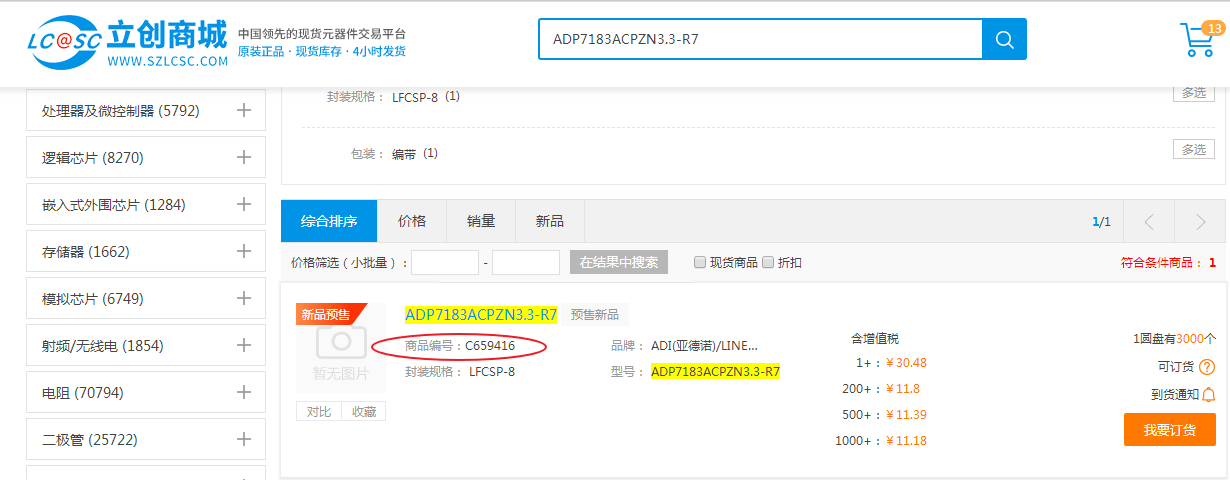Viewport: 1230px width, 480px height.
Task: Click the 新品预售 ribbon badge
Action: pyautogui.click(x=329, y=314)
